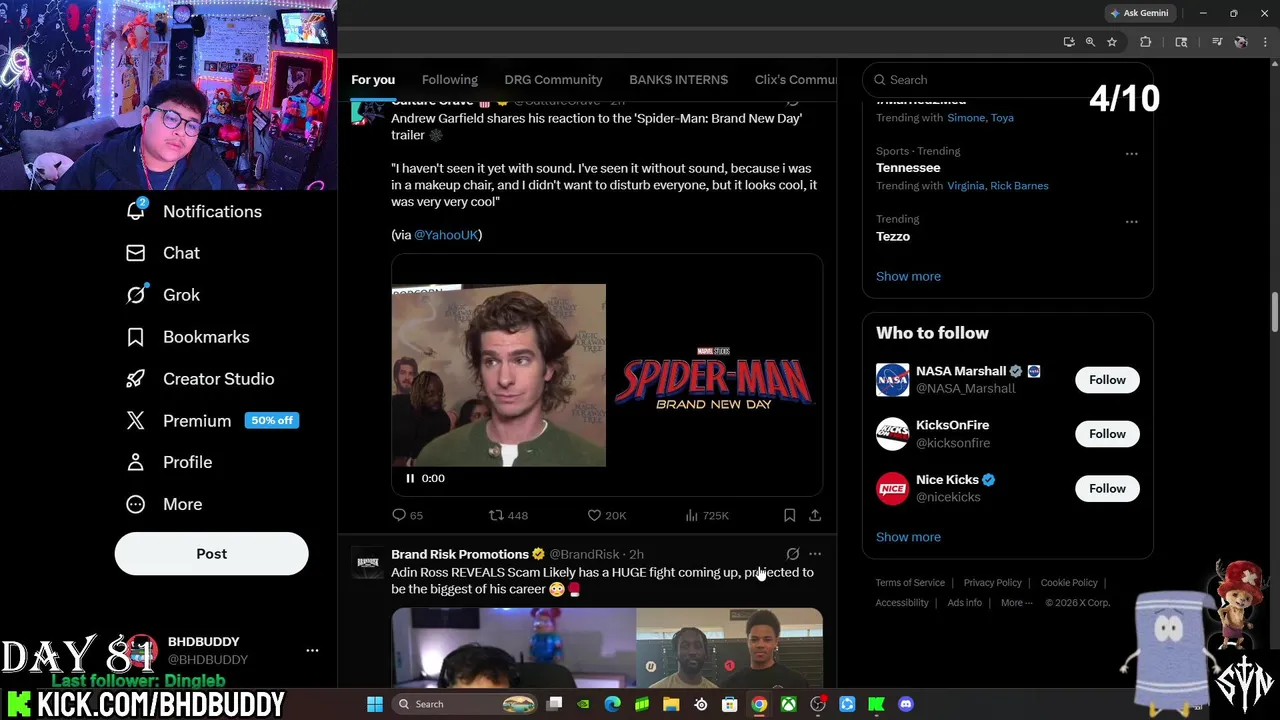The width and height of the screenshot is (1280, 720).
Task: Click the Post button
Action: 211,554
